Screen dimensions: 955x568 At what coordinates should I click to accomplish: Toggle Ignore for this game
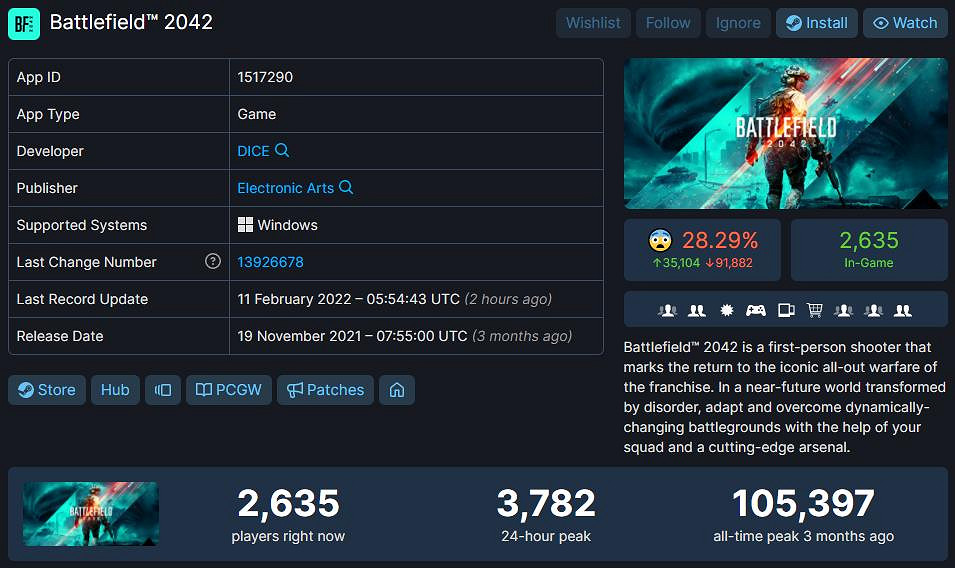(x=738, y=23)
